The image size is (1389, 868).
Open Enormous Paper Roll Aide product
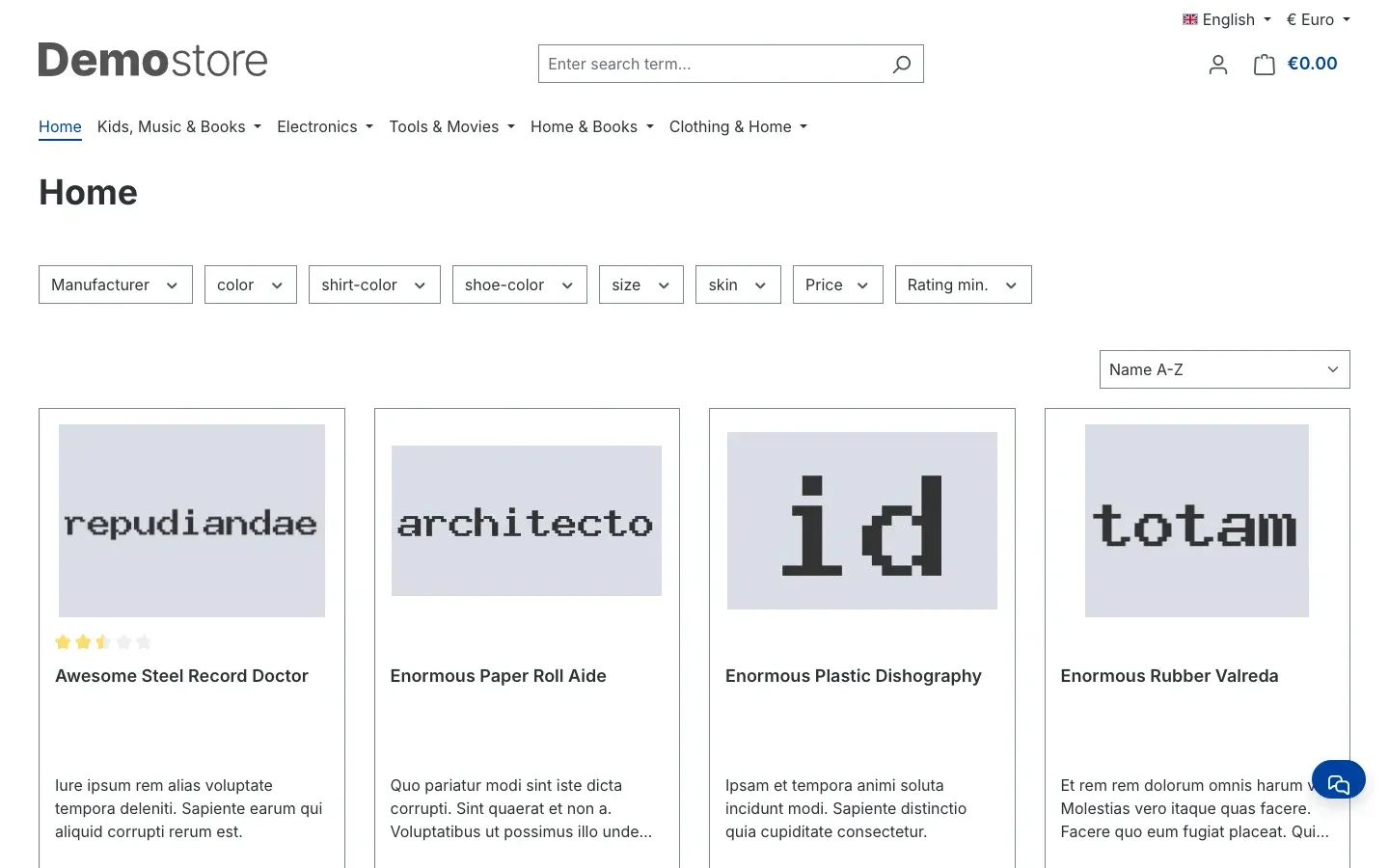pos(498,676)
